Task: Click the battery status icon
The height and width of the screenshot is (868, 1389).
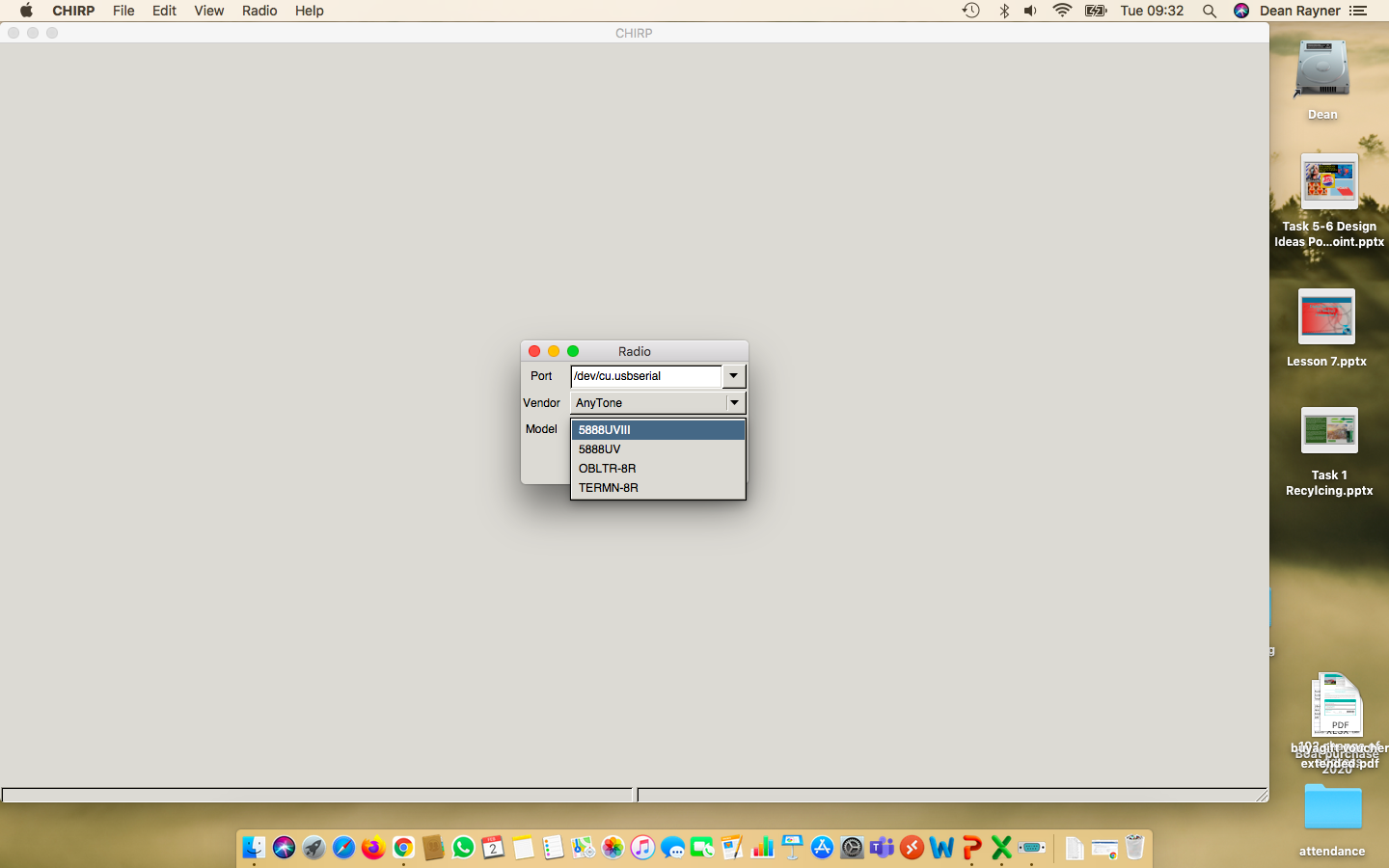Action: click(x=1096, y=11)
